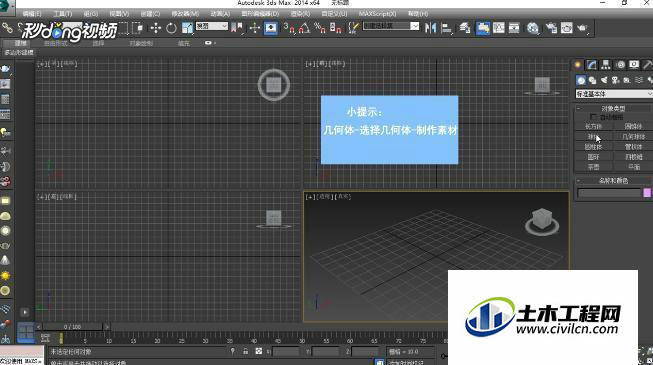Click Render Production teapot icon
The height and width of the screenshot is (365, 653).
click(x=582, y=28)
